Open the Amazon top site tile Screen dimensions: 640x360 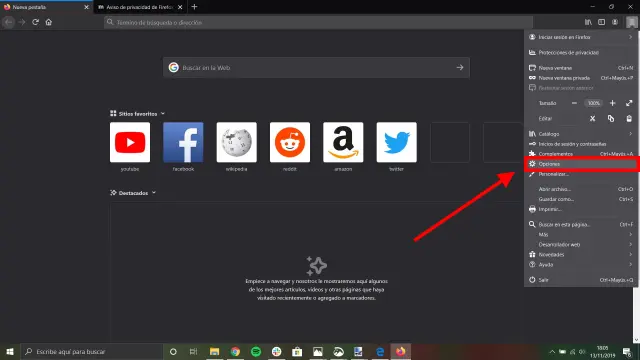343,142
